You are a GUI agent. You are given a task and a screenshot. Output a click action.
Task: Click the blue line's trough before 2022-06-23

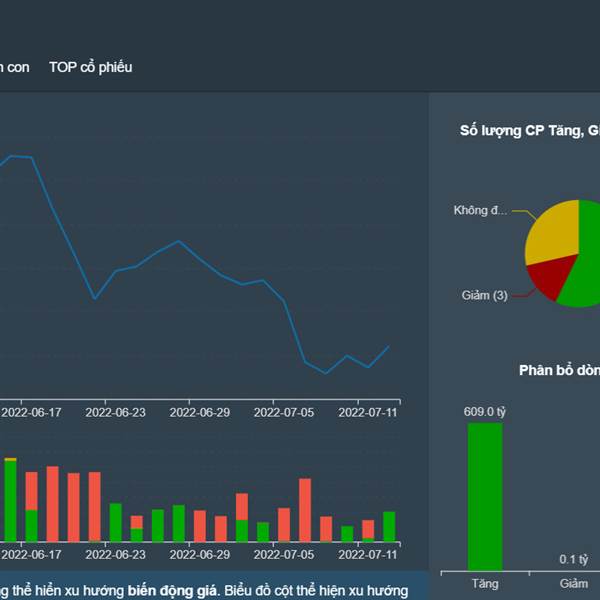tap(95, 299)
